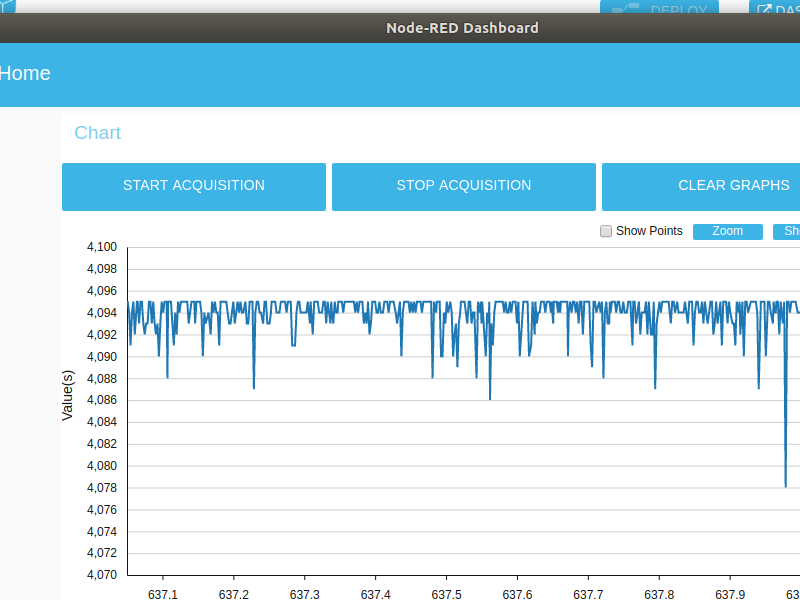Start the acquisition
This screenshot has height=600, width=800.
194,187
